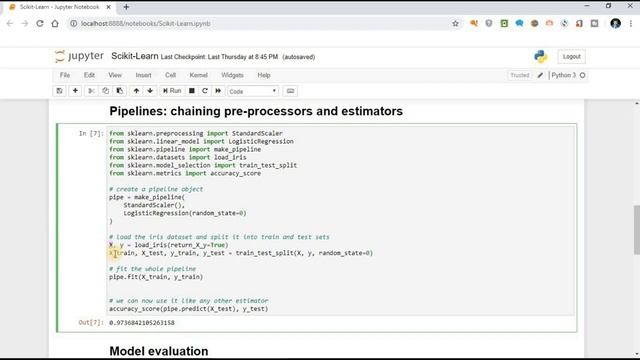Click the Jupyter logo
Screen dimensions: 640x360
click(x=79, y=56)
